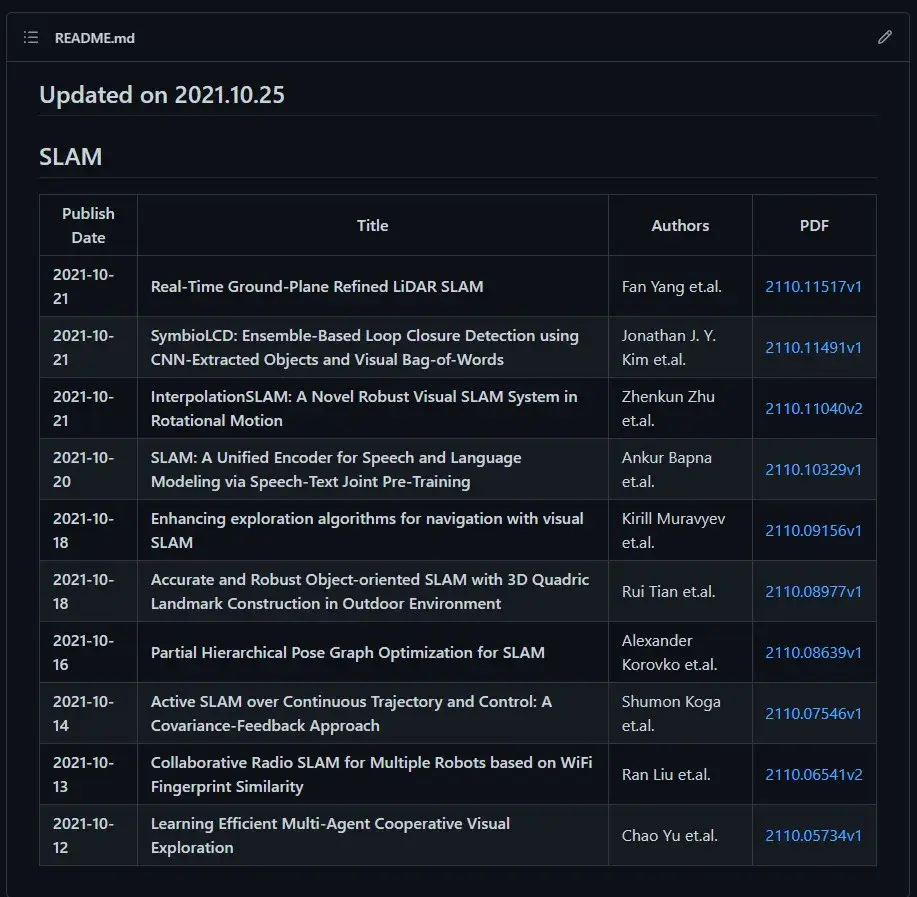Open PDF link 2110.11517v1 for LiDAR SLAM paper
Screen dimensions: 917x897
(x=813, y=286)
